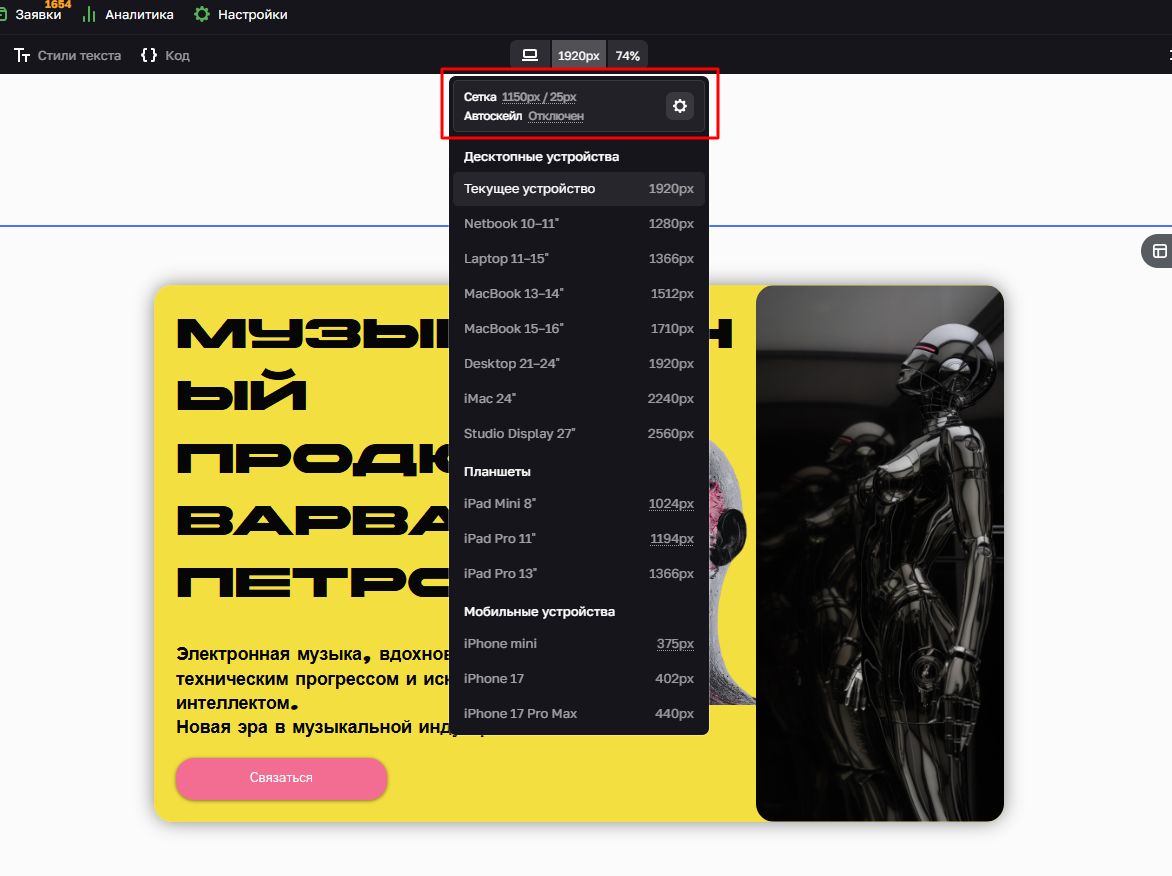The width and height of the screenshot is (1172, 876).
Task: Click the Связаться pink button
Action: (281, 778)
